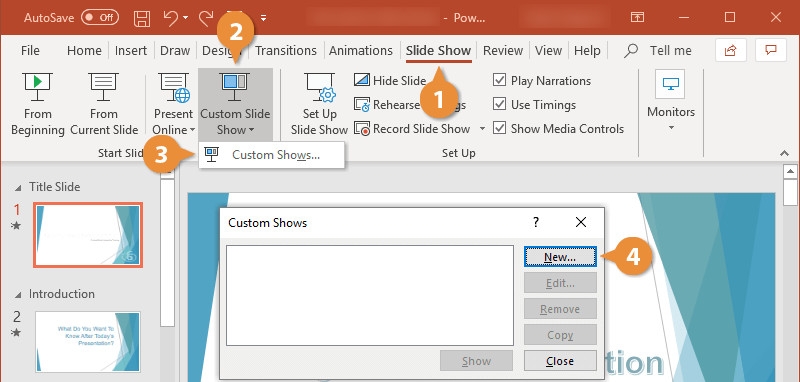Collapse the Introduction section
Screen dimensions: 800x382
(18, 295)
